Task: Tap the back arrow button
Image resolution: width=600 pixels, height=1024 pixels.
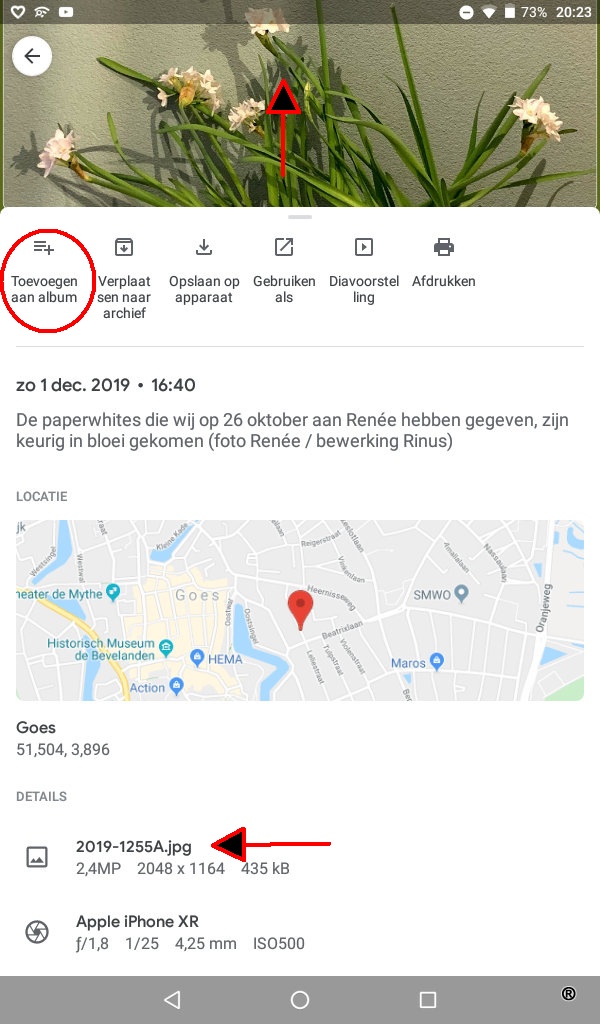Action: [32, 56]
